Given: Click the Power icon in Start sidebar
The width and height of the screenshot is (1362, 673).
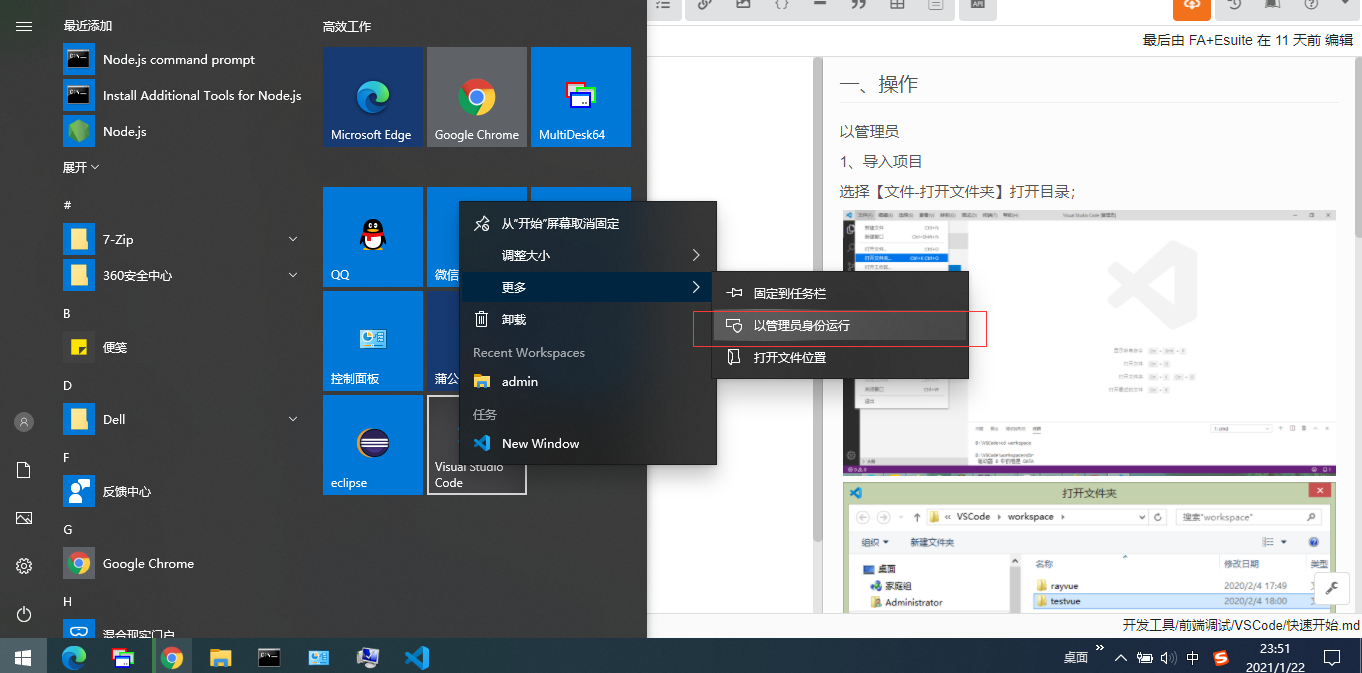Looking at the screenshot, I should 24,614.
